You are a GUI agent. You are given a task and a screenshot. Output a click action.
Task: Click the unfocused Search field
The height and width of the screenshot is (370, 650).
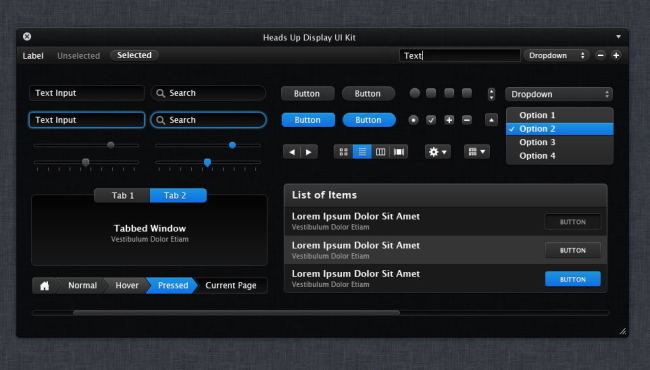tap(209, 93)
